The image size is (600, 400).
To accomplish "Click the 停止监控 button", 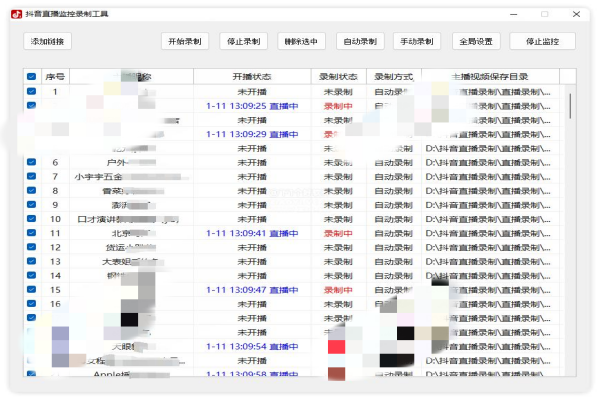I will [542, 42].
